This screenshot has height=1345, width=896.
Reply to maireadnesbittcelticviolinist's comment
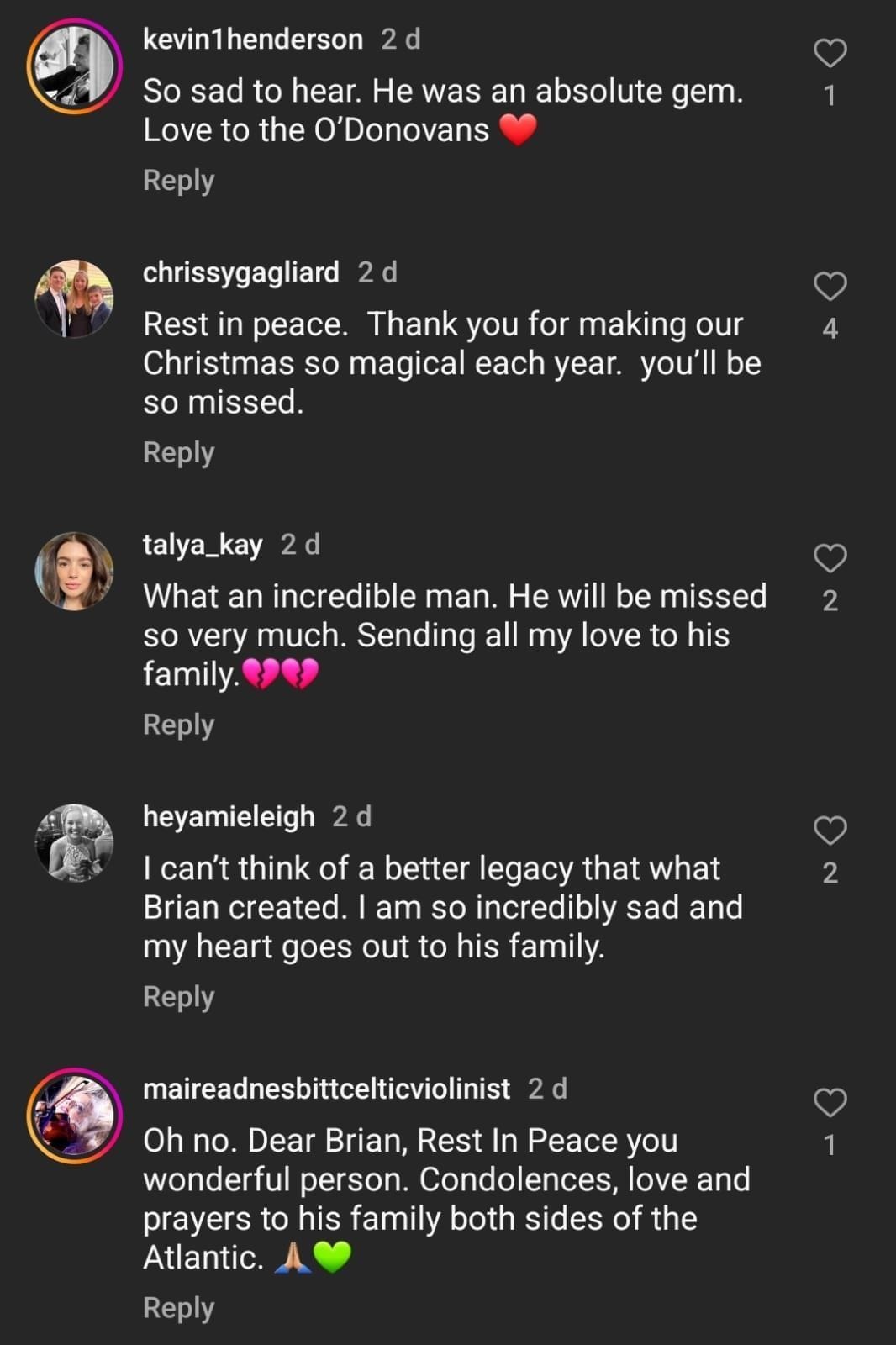pos(178,1308)
